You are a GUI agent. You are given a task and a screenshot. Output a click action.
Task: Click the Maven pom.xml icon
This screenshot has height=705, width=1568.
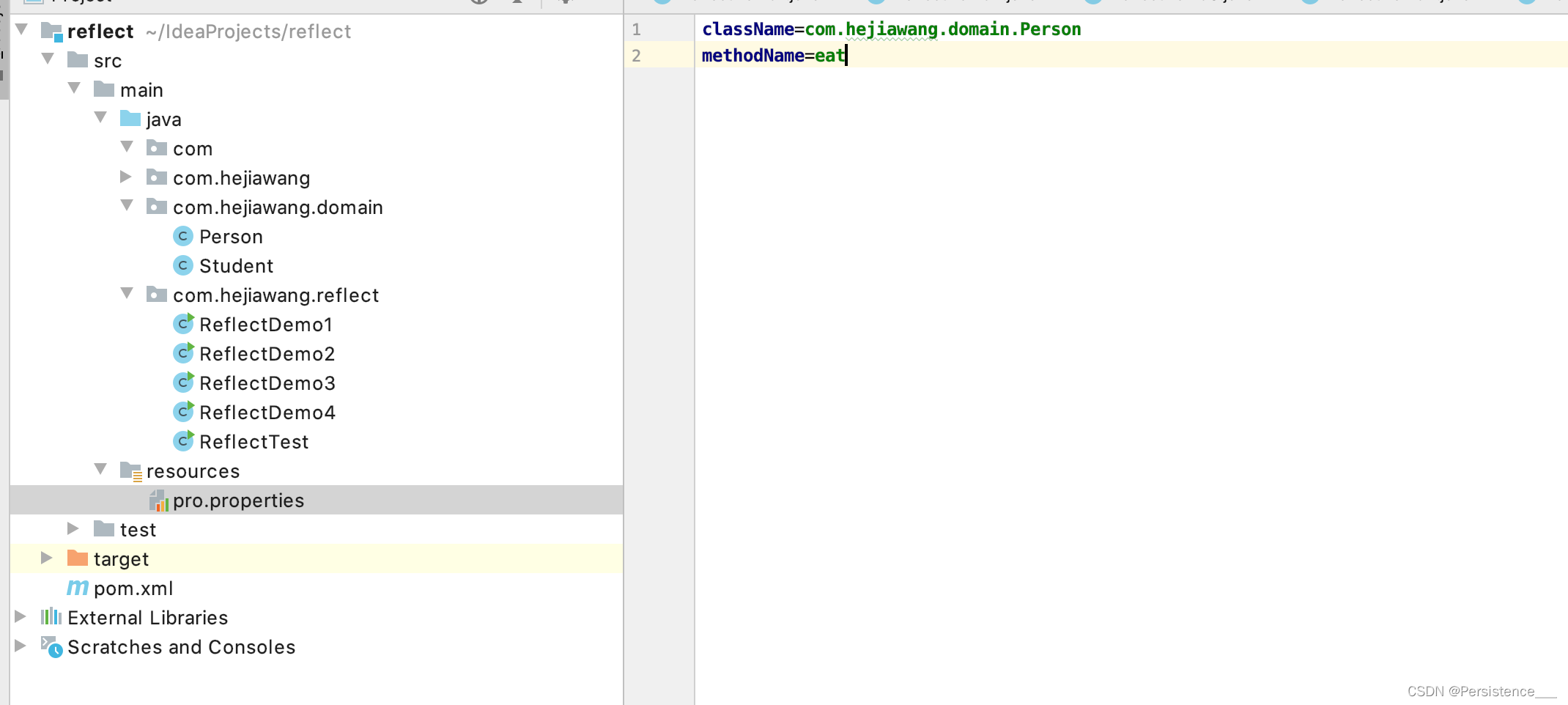coord(78,588)
